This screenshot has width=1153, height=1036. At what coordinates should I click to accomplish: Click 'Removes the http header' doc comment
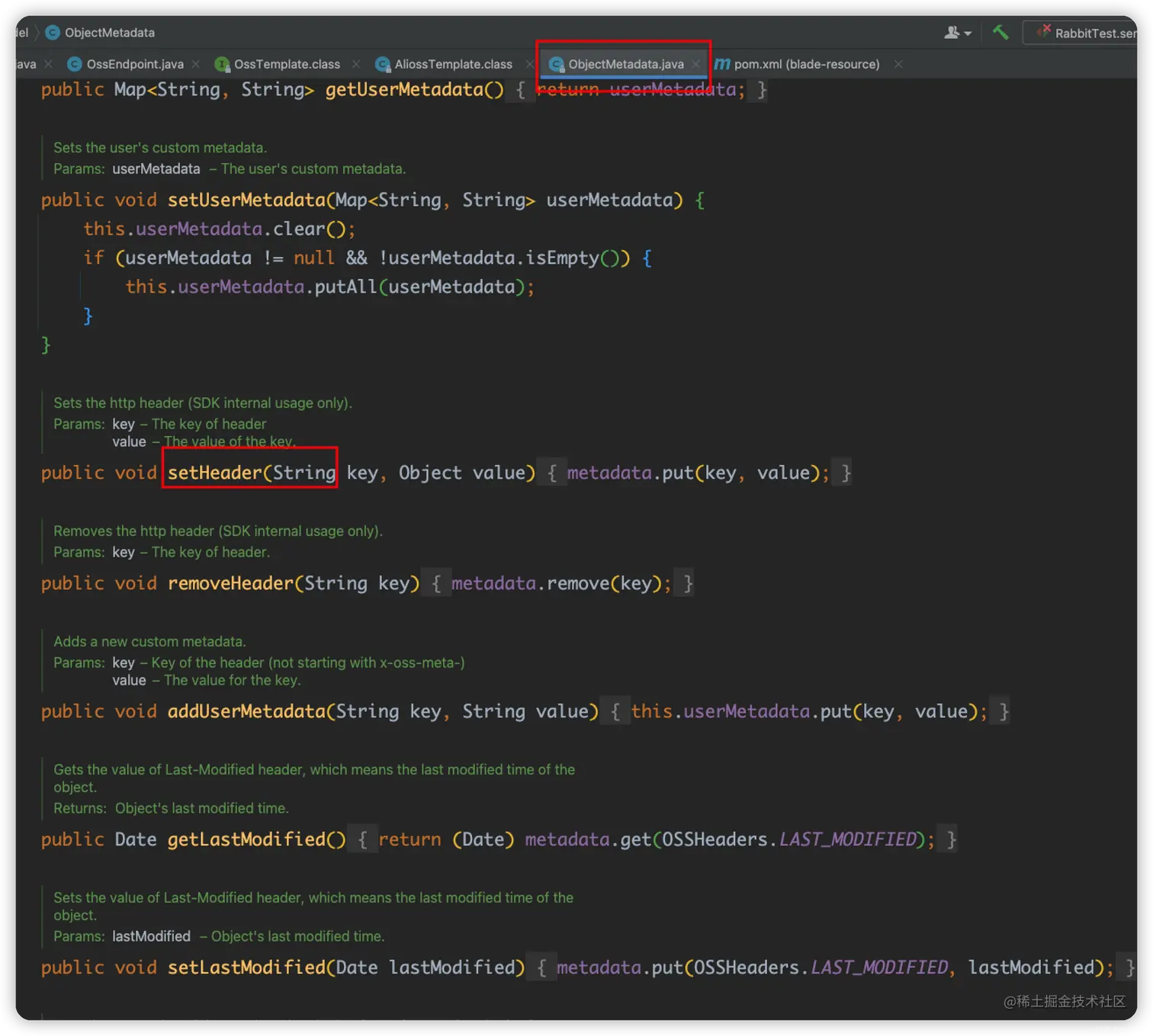coord(218,531)
